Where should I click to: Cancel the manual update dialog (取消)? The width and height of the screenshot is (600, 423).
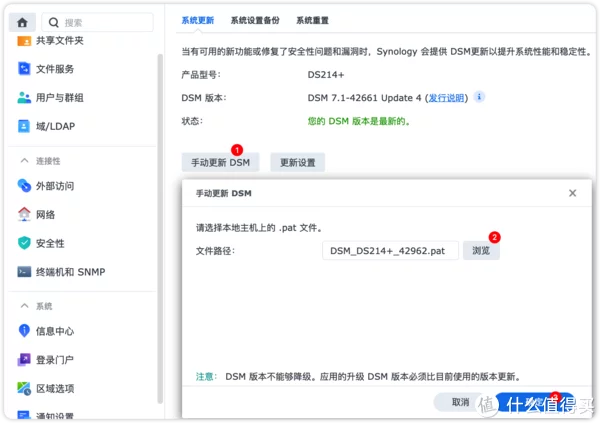tap(460, 402)
